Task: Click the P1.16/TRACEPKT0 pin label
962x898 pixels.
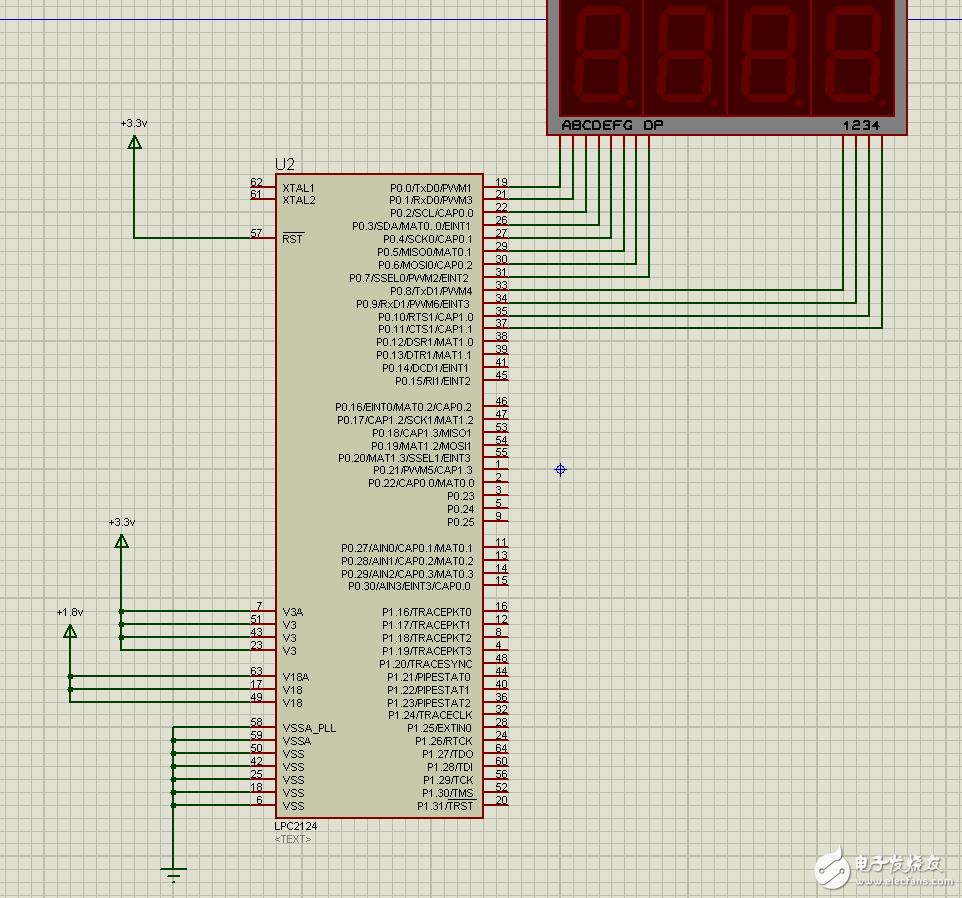Action: click(427, 612)
